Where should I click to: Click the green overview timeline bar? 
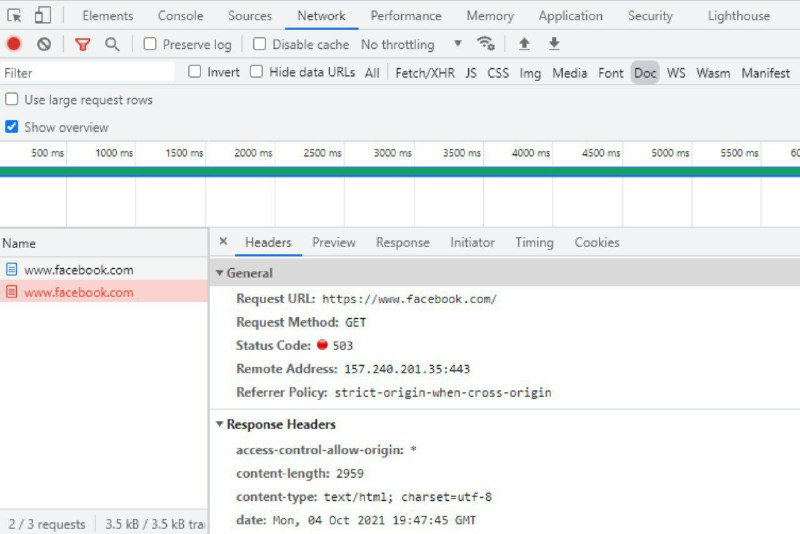click(400, 171)
